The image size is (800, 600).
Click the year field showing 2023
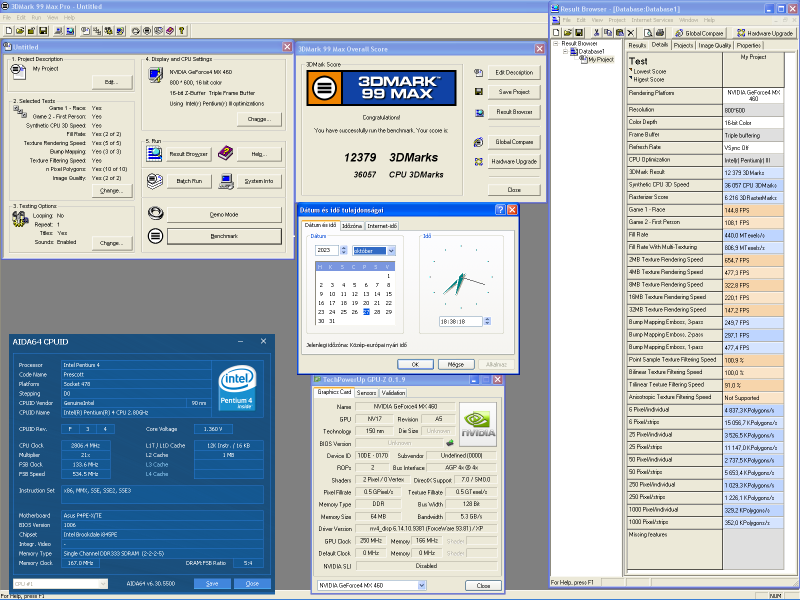(327, 250)
